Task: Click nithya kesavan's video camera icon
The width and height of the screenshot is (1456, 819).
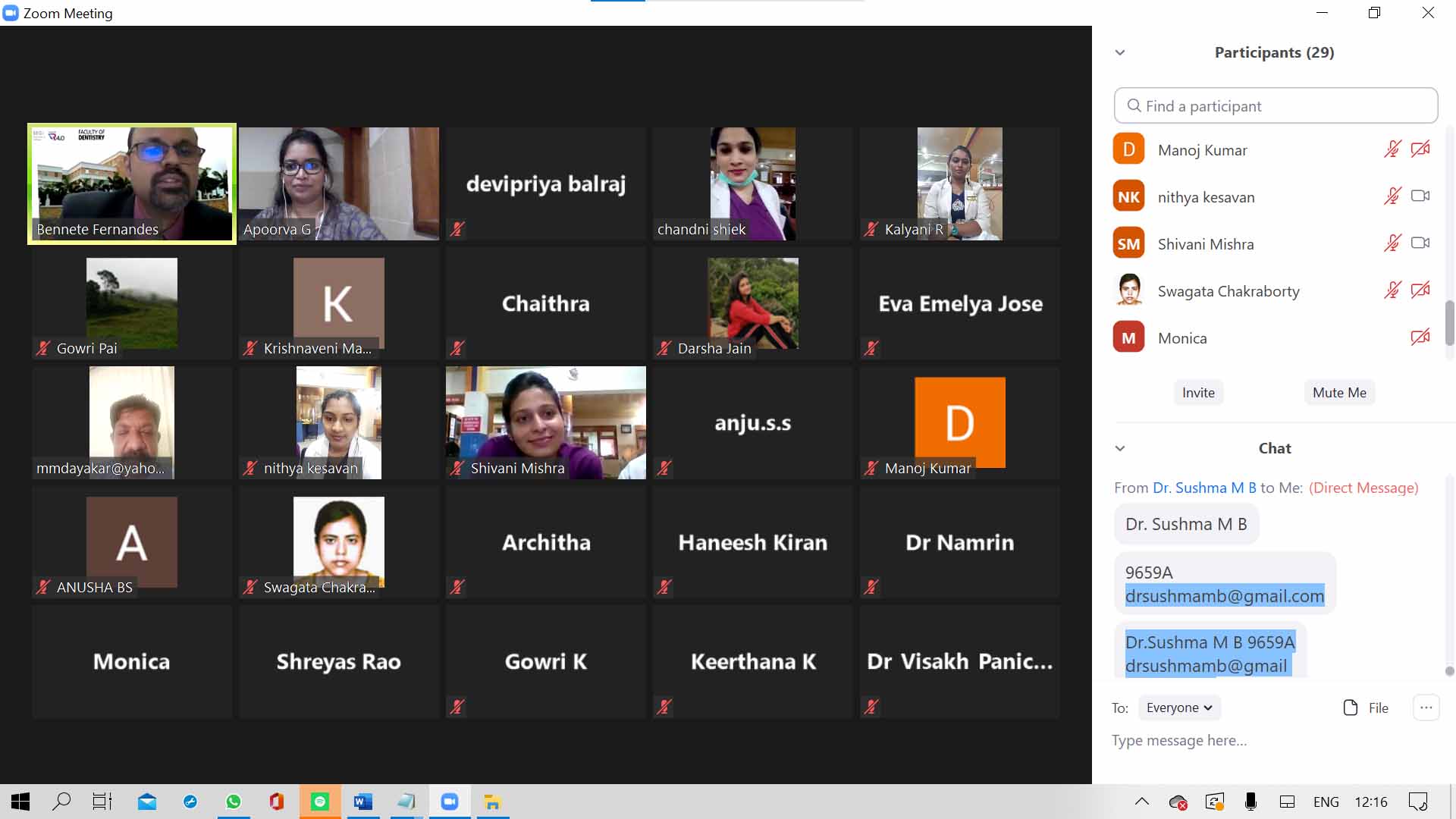Action: (1420, 196)
